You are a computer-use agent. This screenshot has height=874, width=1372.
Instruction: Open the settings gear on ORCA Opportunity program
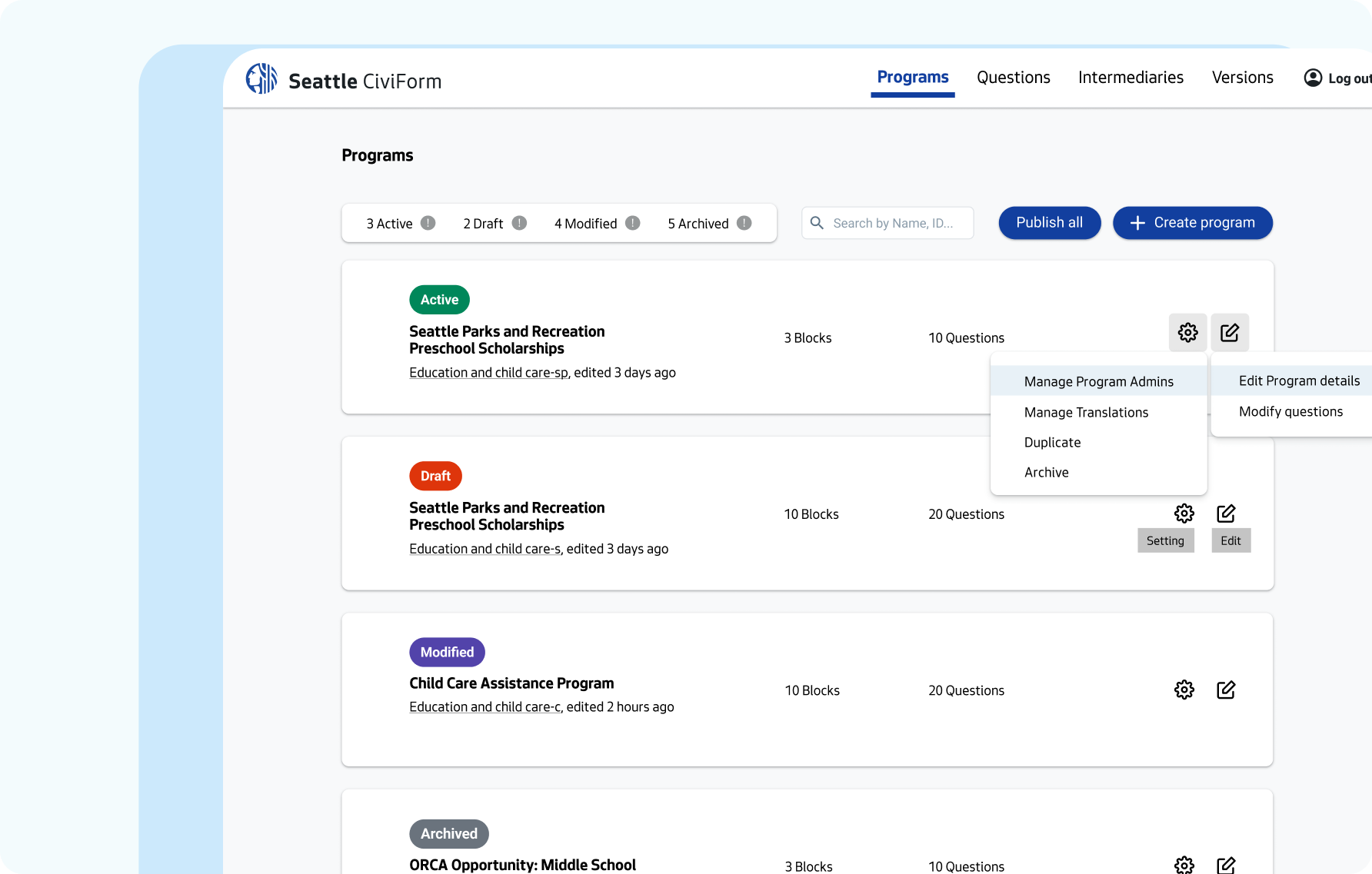click(1184, 864)
